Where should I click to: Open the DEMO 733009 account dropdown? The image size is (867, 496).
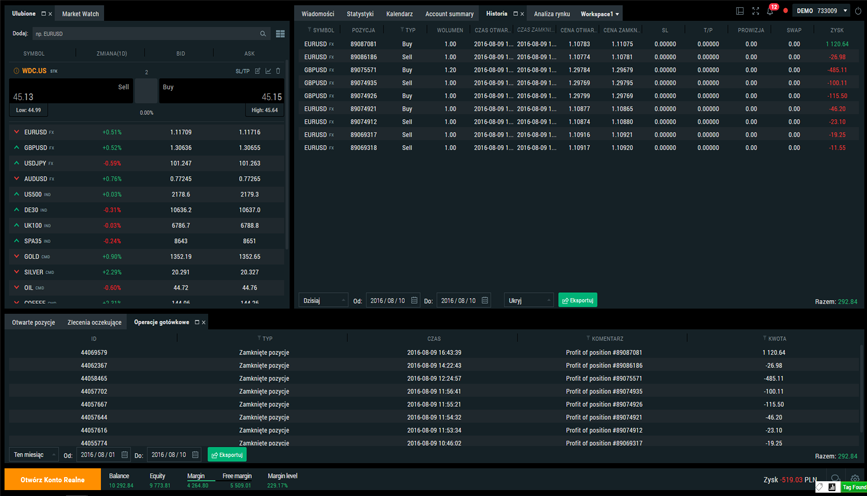[x=820, y=11]
